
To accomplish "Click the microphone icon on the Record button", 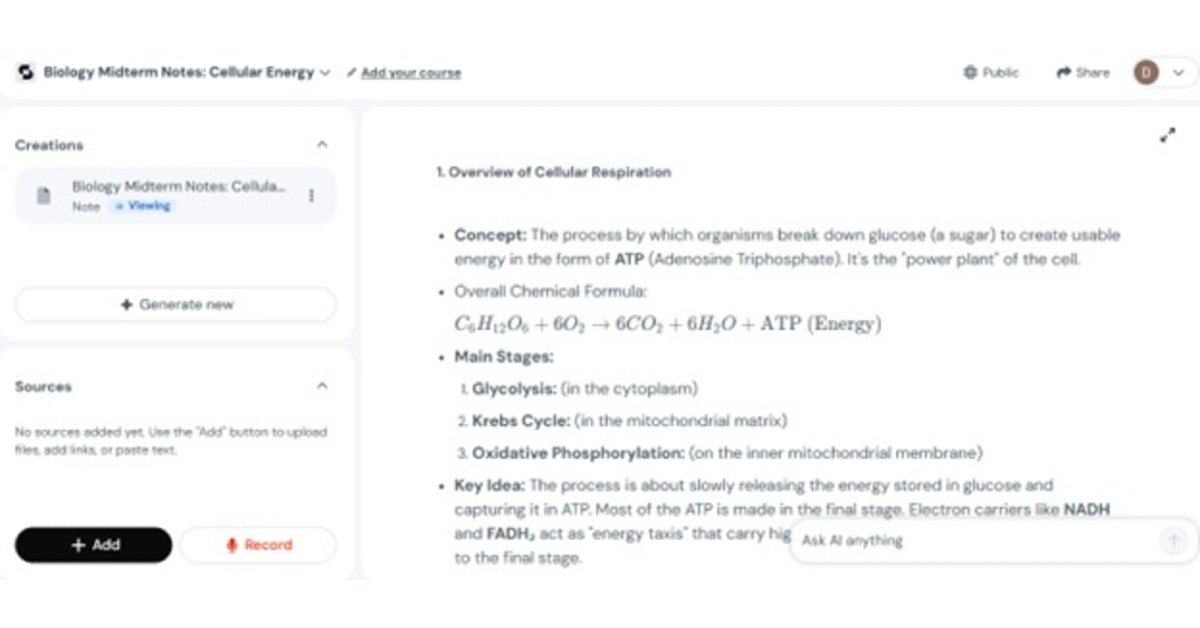I will point(231,545).
